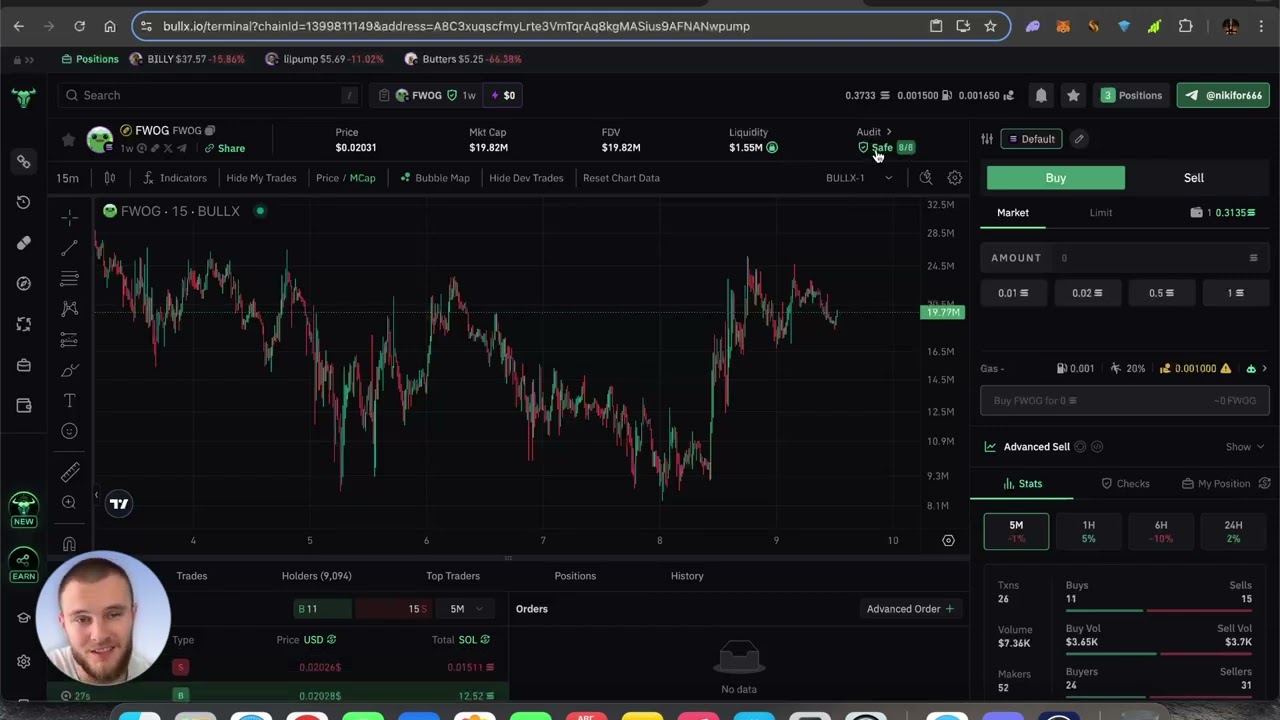Collapse the drawing toolbar arrow
The height and width of the screenshot is (720, 1280).
pyautogui.click(x=96, y=495)
